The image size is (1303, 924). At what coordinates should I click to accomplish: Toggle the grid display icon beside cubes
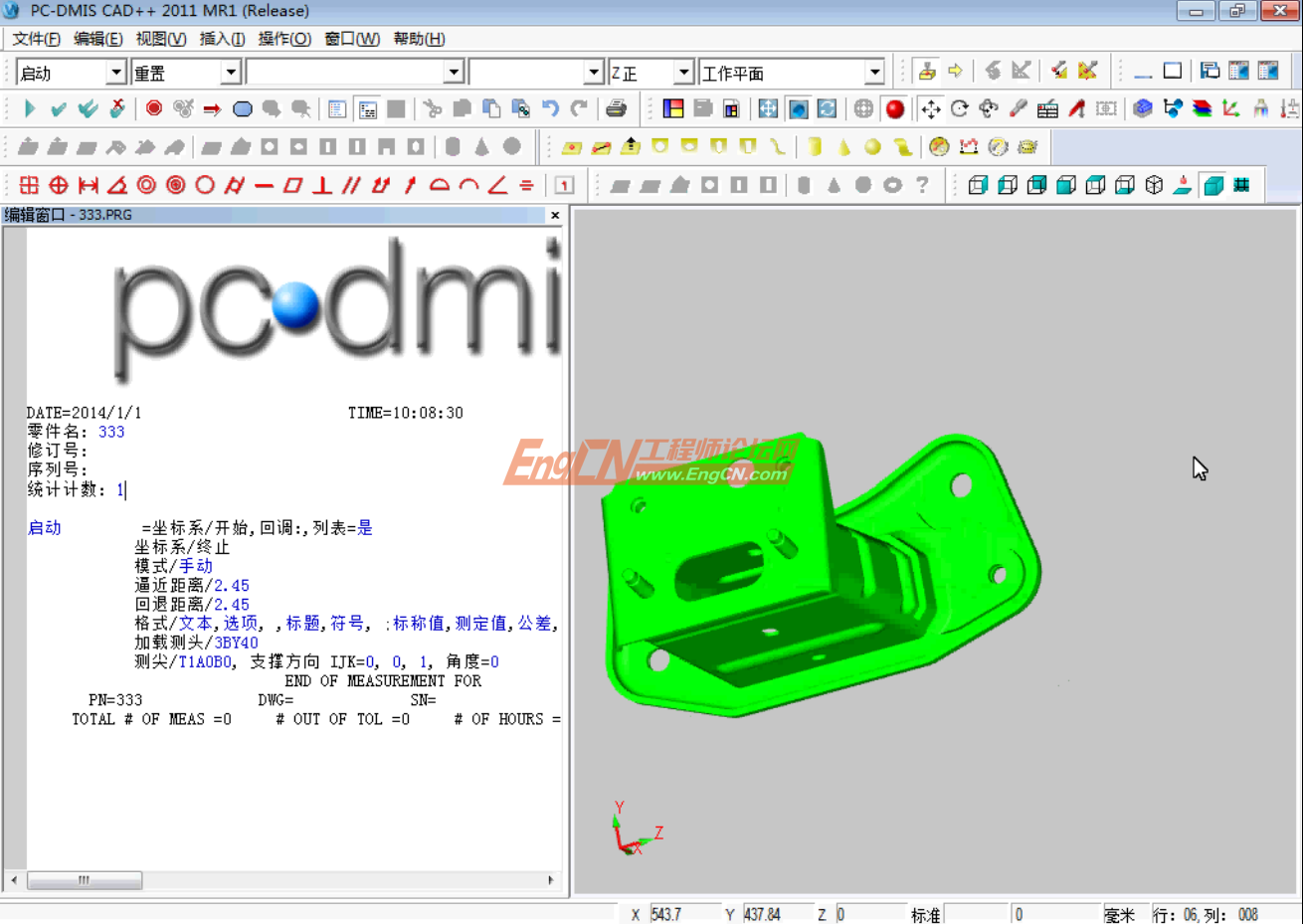pos(1241,185)
